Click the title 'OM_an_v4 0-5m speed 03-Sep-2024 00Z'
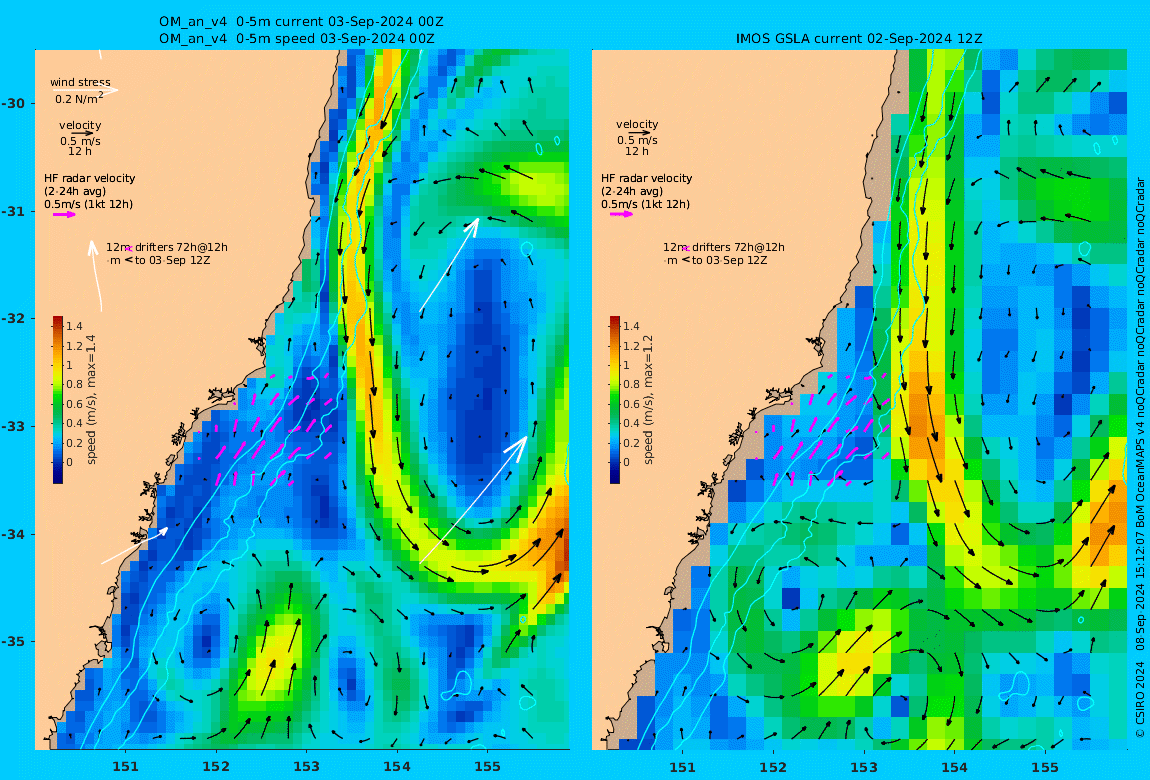This screenshot has height=780, width=1150. (x=296, y=39)
